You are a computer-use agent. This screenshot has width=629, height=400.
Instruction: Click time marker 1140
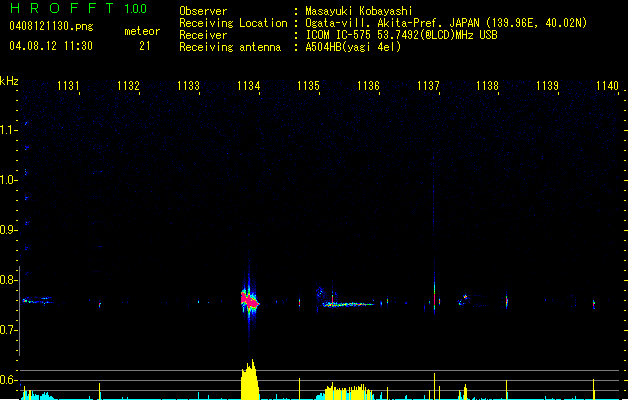pos(607,86)
